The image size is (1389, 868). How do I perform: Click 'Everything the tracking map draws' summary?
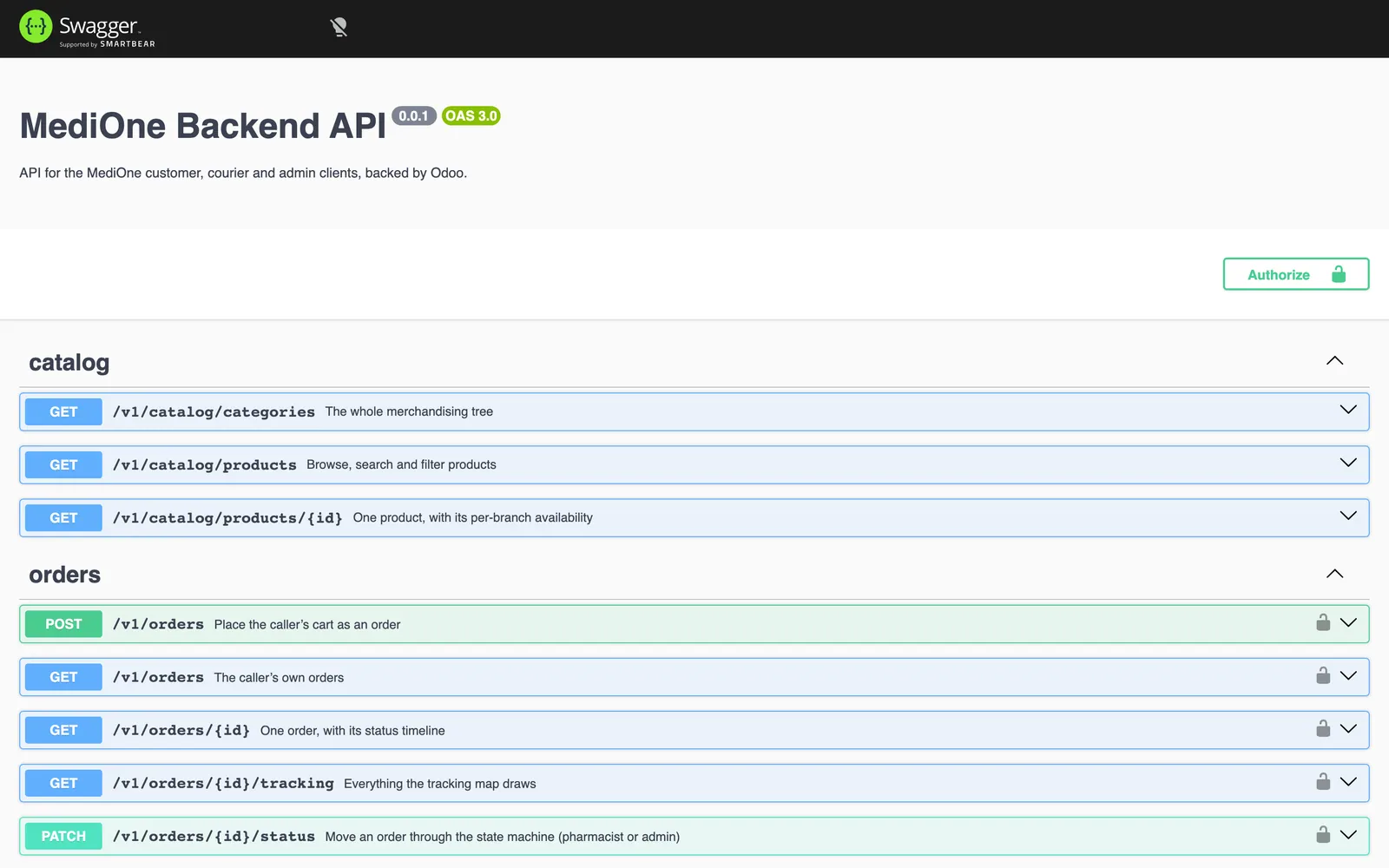[x=440, y=783]
